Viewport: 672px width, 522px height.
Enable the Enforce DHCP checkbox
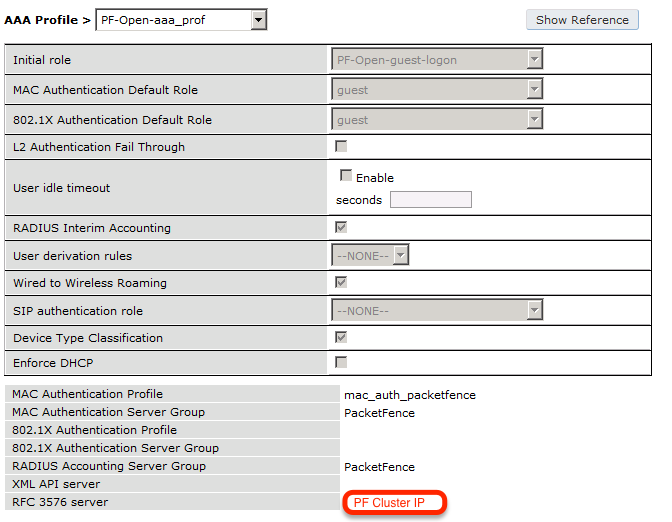(341, 361)
